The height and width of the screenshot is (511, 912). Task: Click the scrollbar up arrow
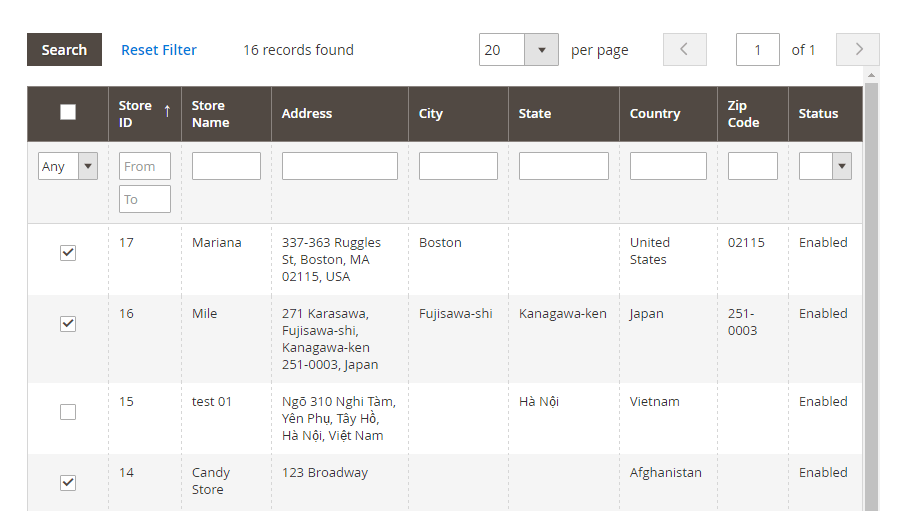(871, 76)
